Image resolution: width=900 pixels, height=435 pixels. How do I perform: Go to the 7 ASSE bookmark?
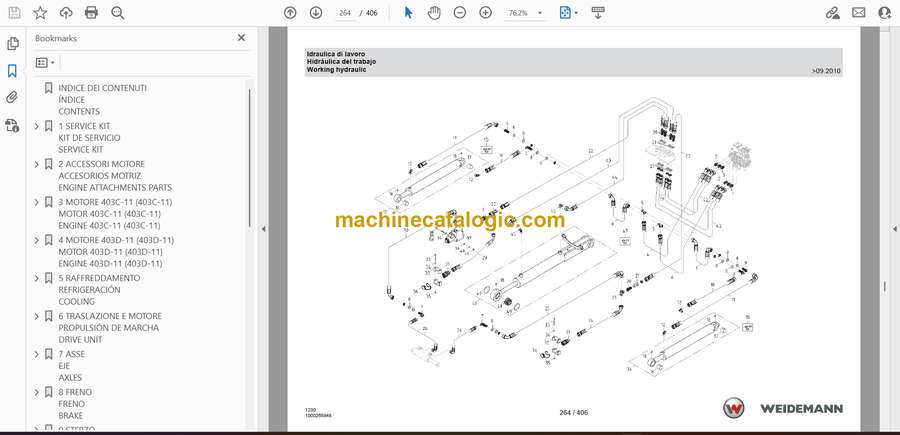[x=71, y=366]
